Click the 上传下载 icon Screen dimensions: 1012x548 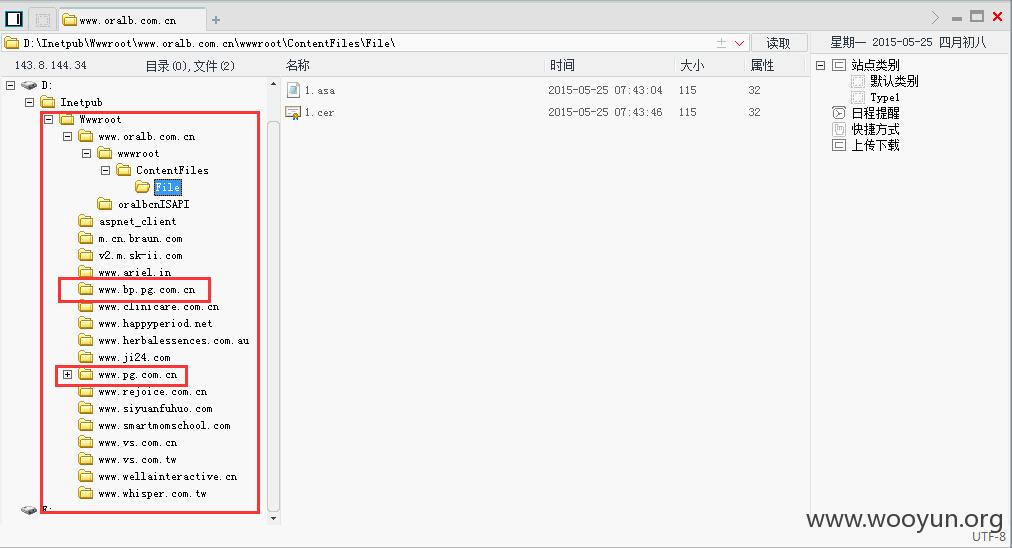pos(839,145)
